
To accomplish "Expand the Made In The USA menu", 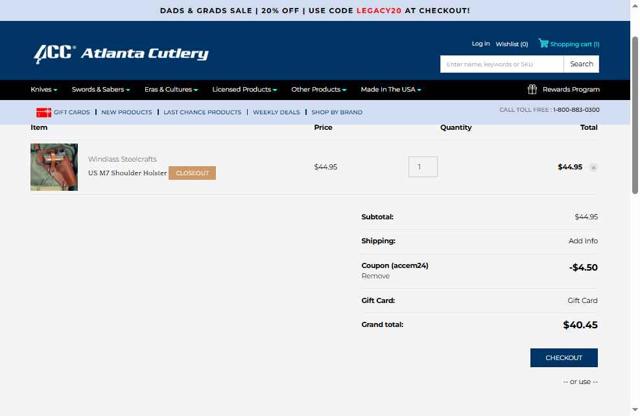I will pos(390,89).
